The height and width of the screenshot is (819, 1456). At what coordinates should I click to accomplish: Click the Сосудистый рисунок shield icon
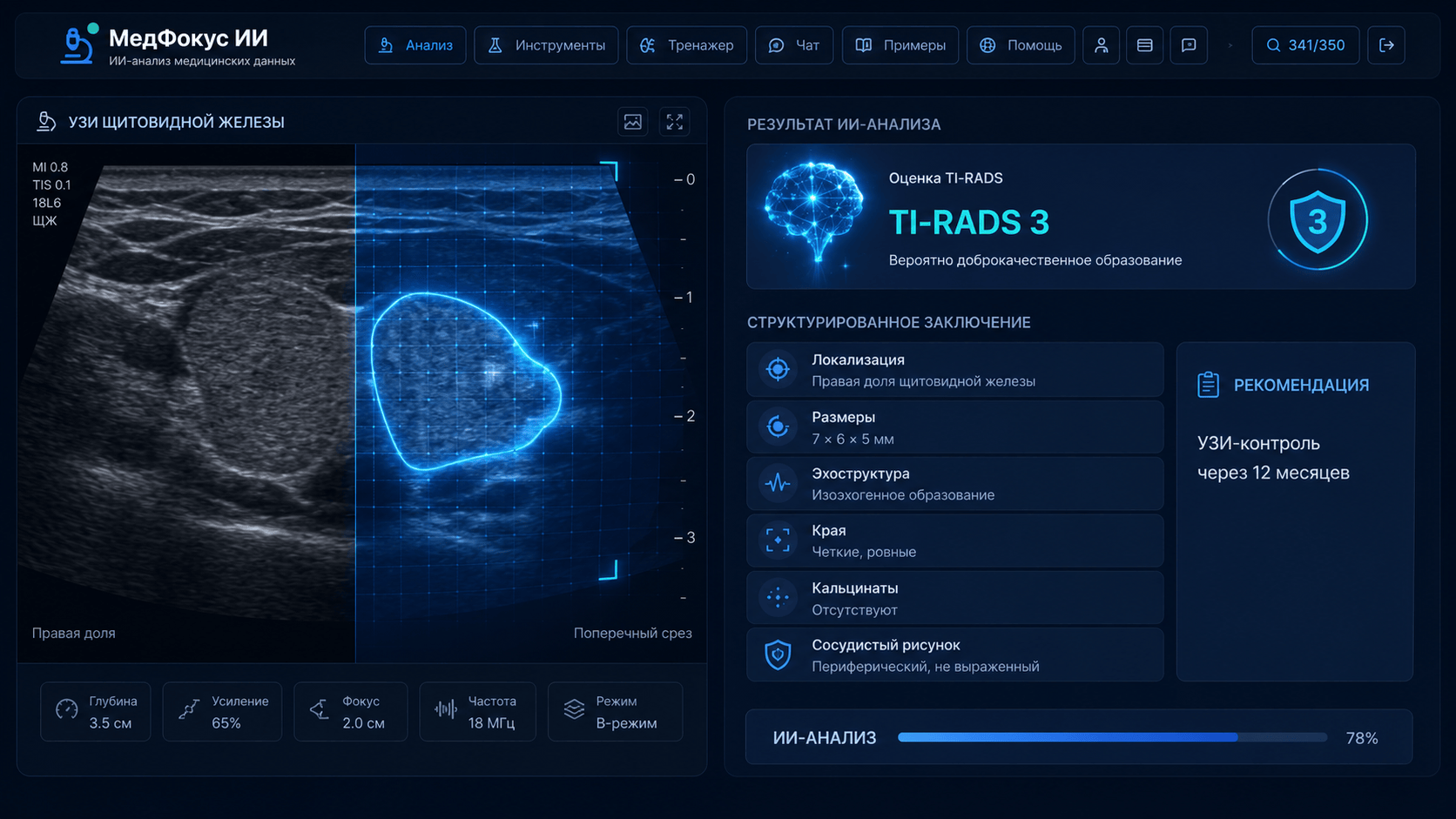click(x=778, y=655)
